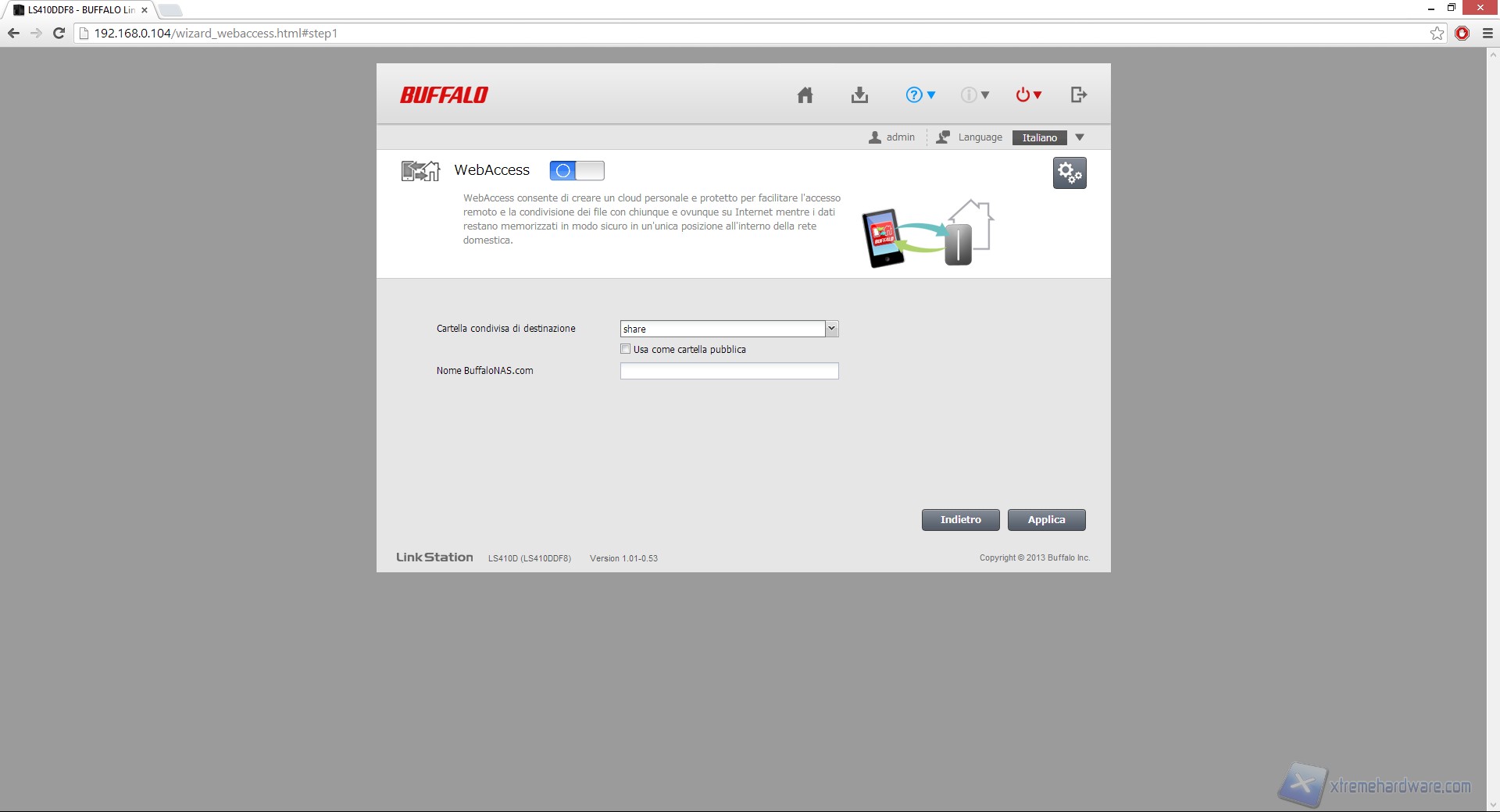Click the red power icon
The height and width of the screenshot is (812, 1500).
pos(1027,95)
